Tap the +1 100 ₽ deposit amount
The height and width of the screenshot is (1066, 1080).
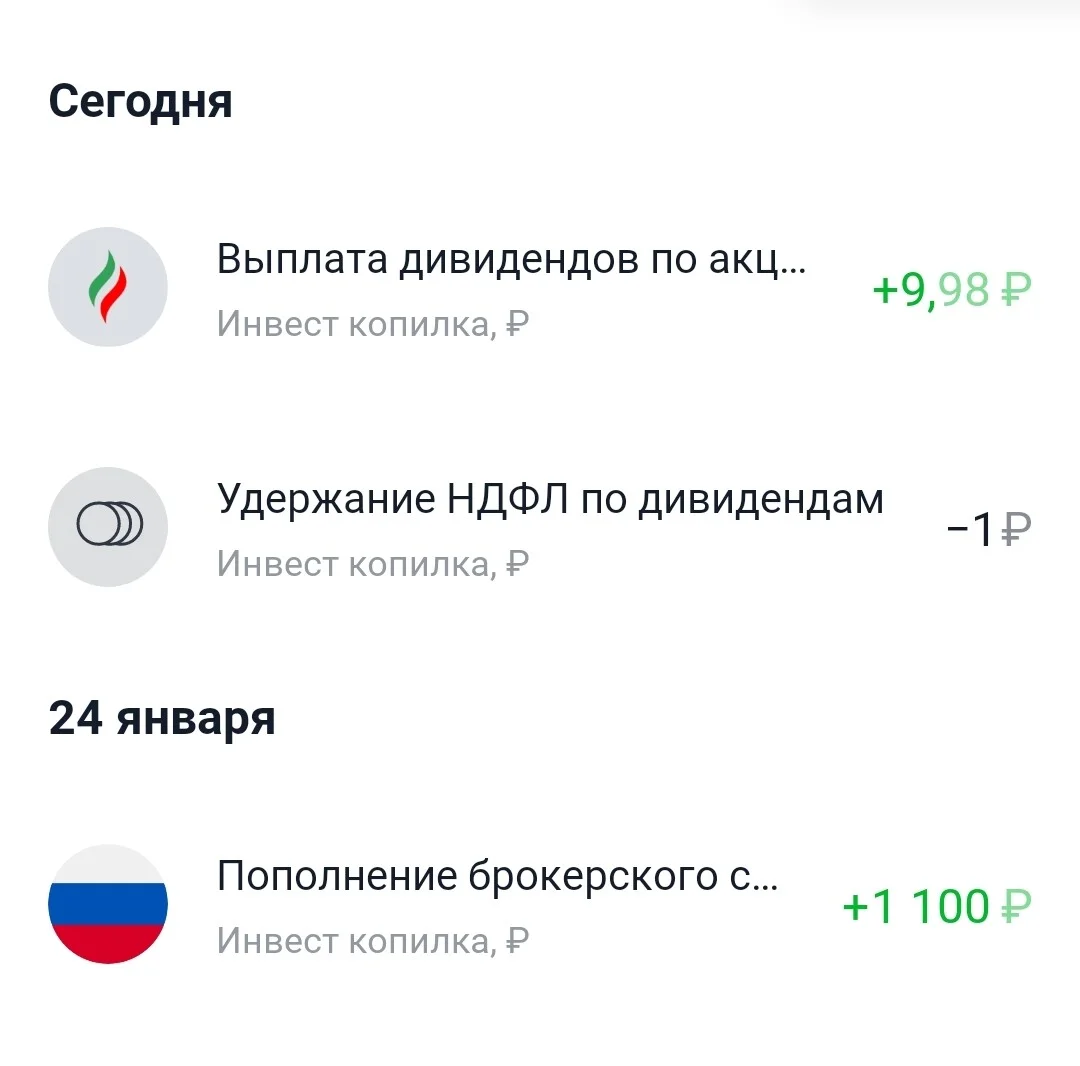click(x=937, y=906)
